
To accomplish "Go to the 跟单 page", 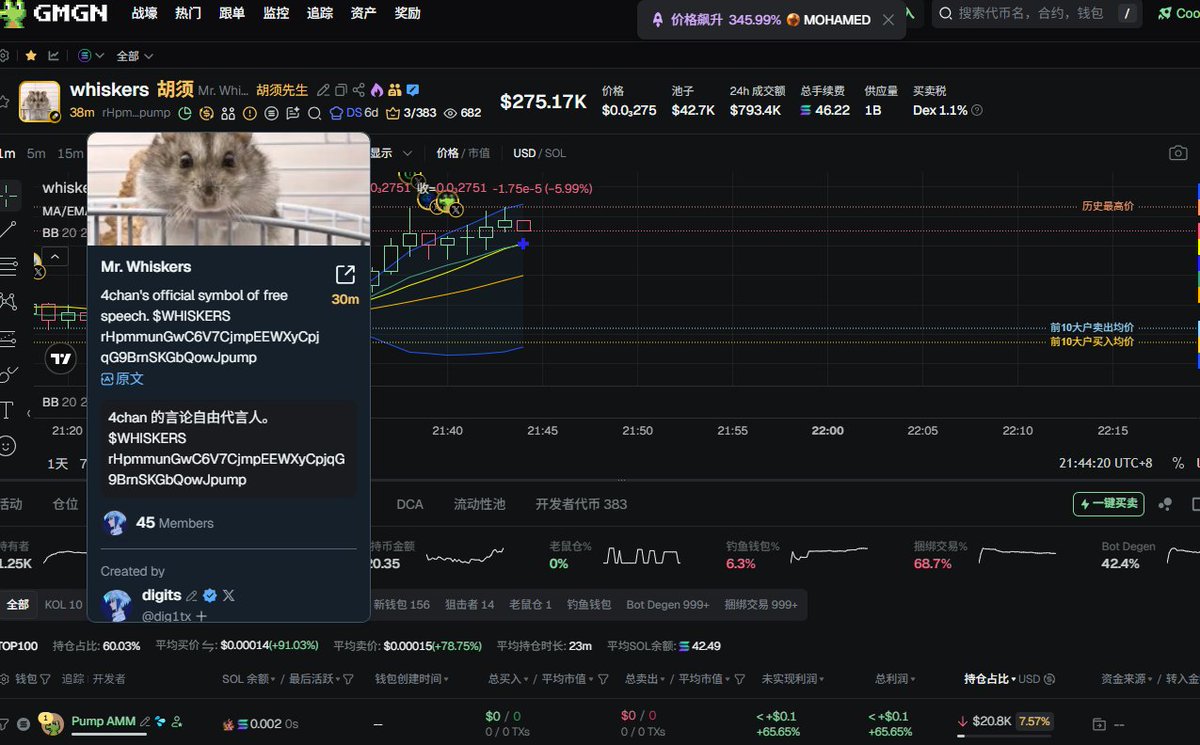I will click(x=232, y=14).
